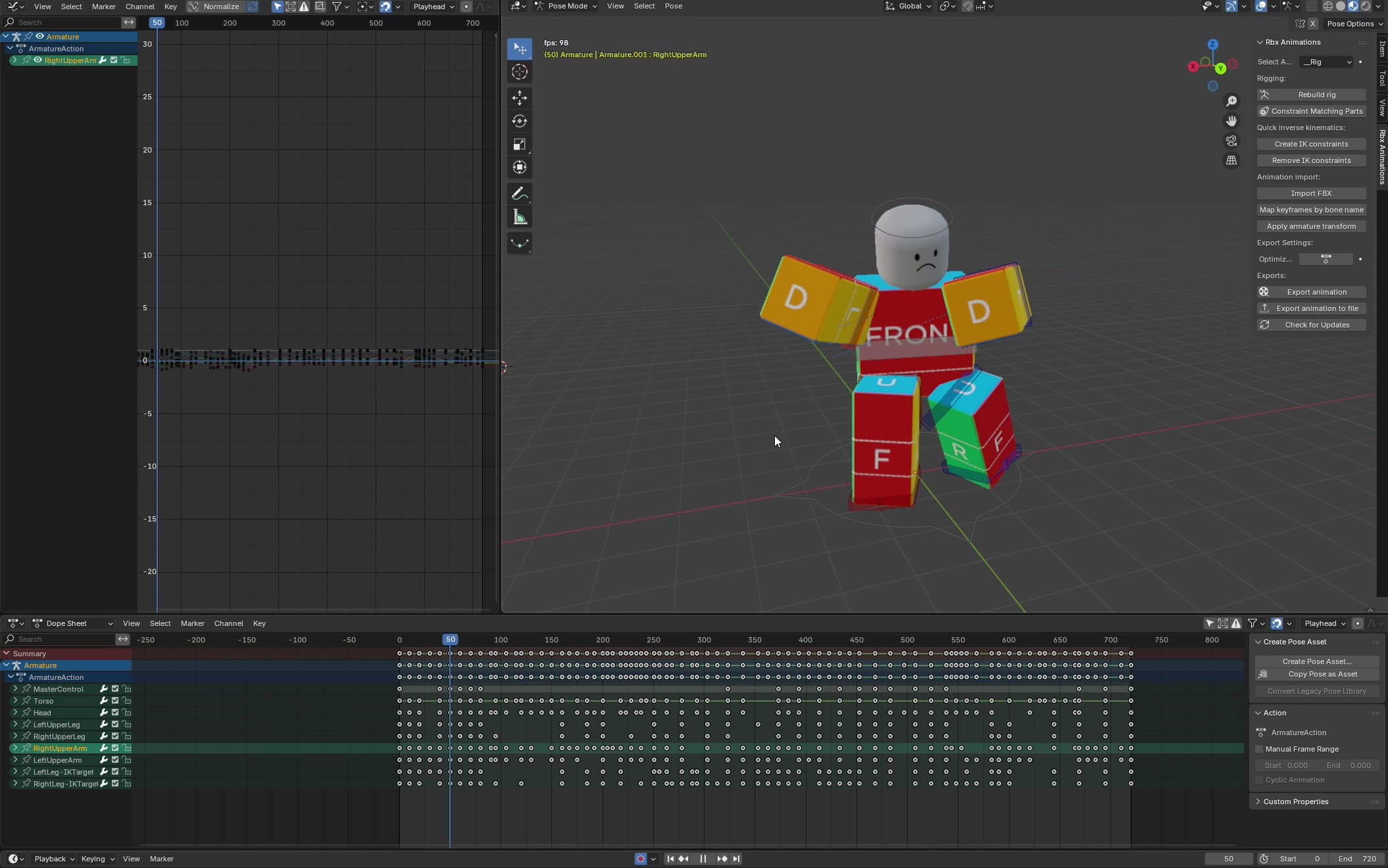Click Rebuild rig button

click(1311, 95)
